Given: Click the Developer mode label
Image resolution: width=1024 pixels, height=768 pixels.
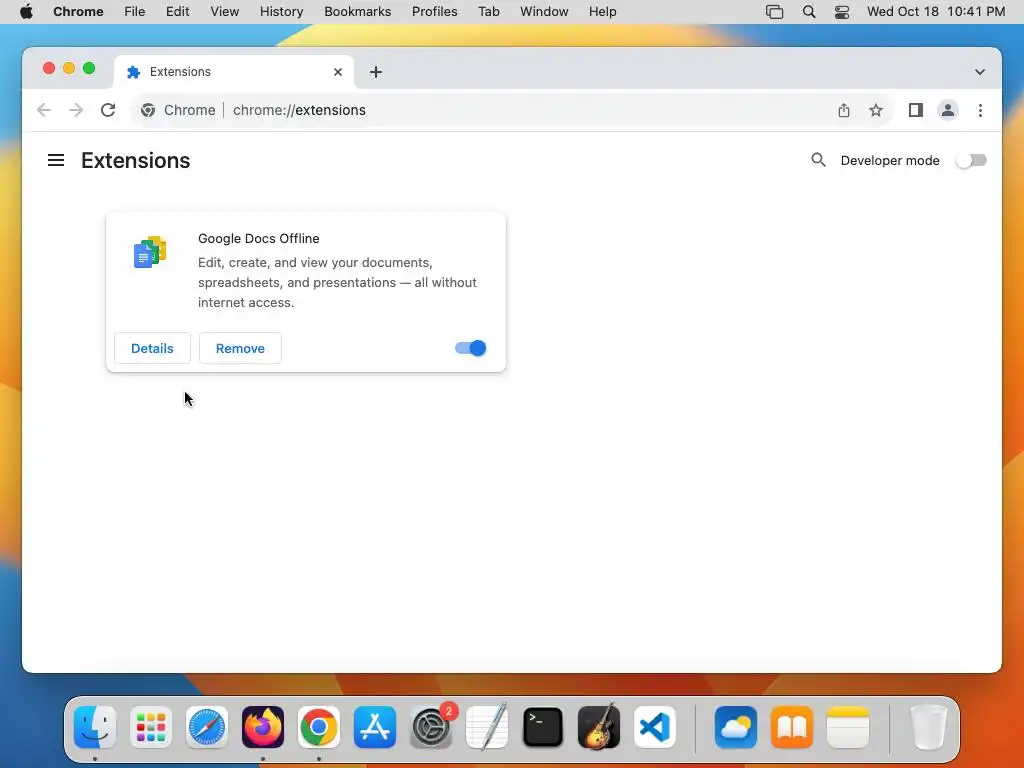Looking at the screenshot, I should tap(889, 161).
